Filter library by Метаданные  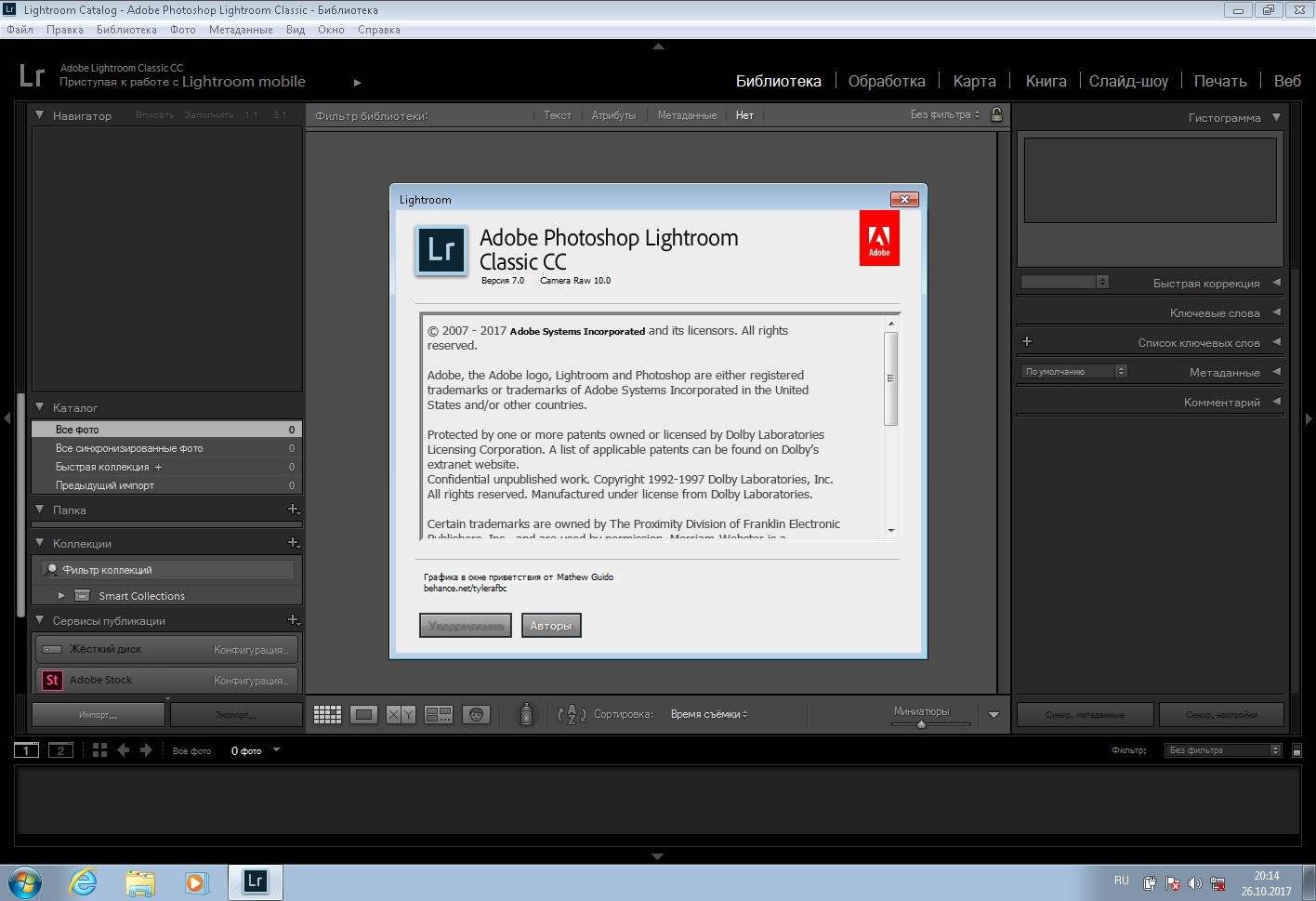point(687,115)
